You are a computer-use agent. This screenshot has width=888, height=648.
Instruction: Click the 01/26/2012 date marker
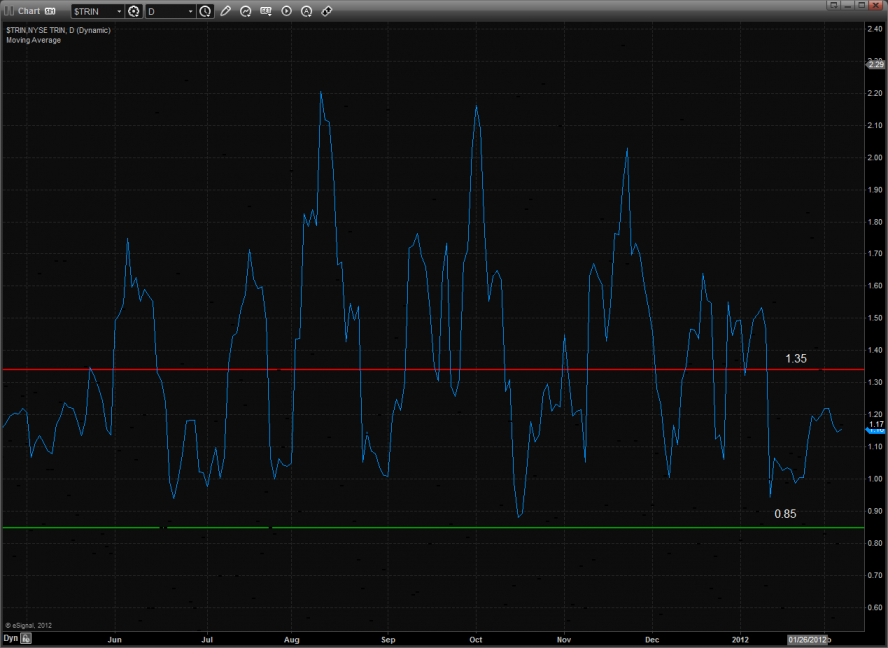(x=807, y=640)
